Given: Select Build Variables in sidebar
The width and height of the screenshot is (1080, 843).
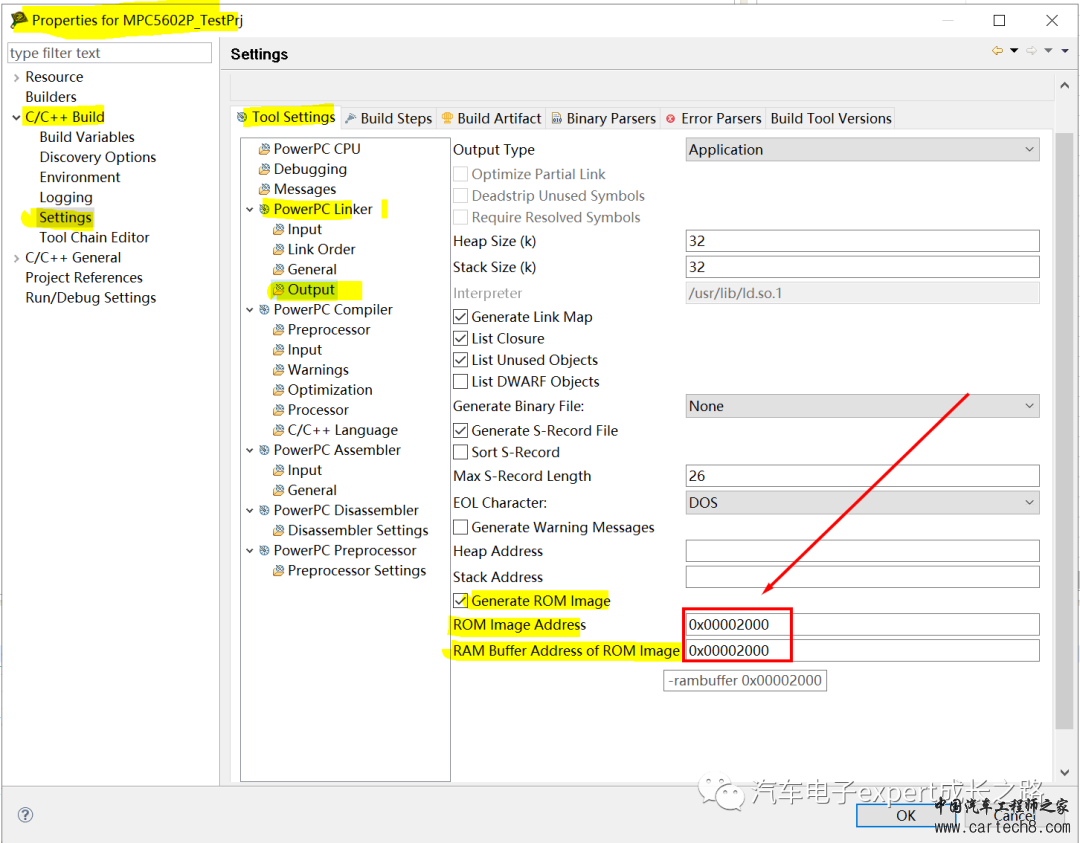Looking at the screenshot, I should click(87, 137).
